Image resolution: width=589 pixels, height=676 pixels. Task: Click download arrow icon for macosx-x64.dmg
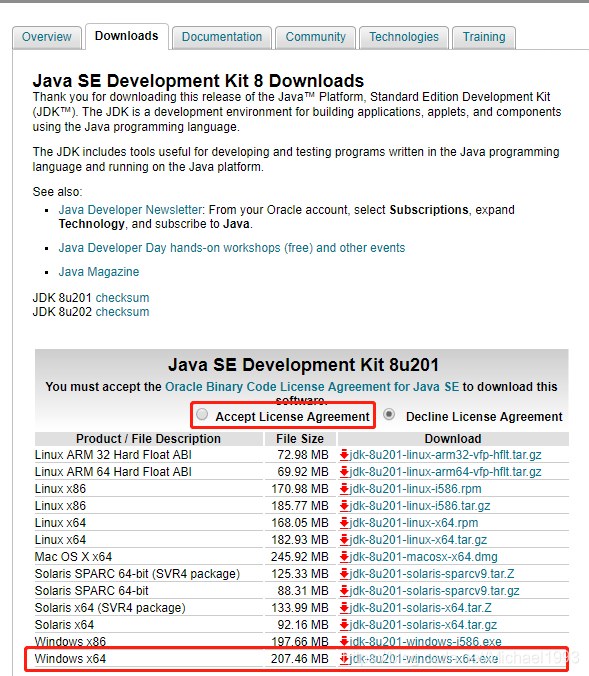(344, 557)
